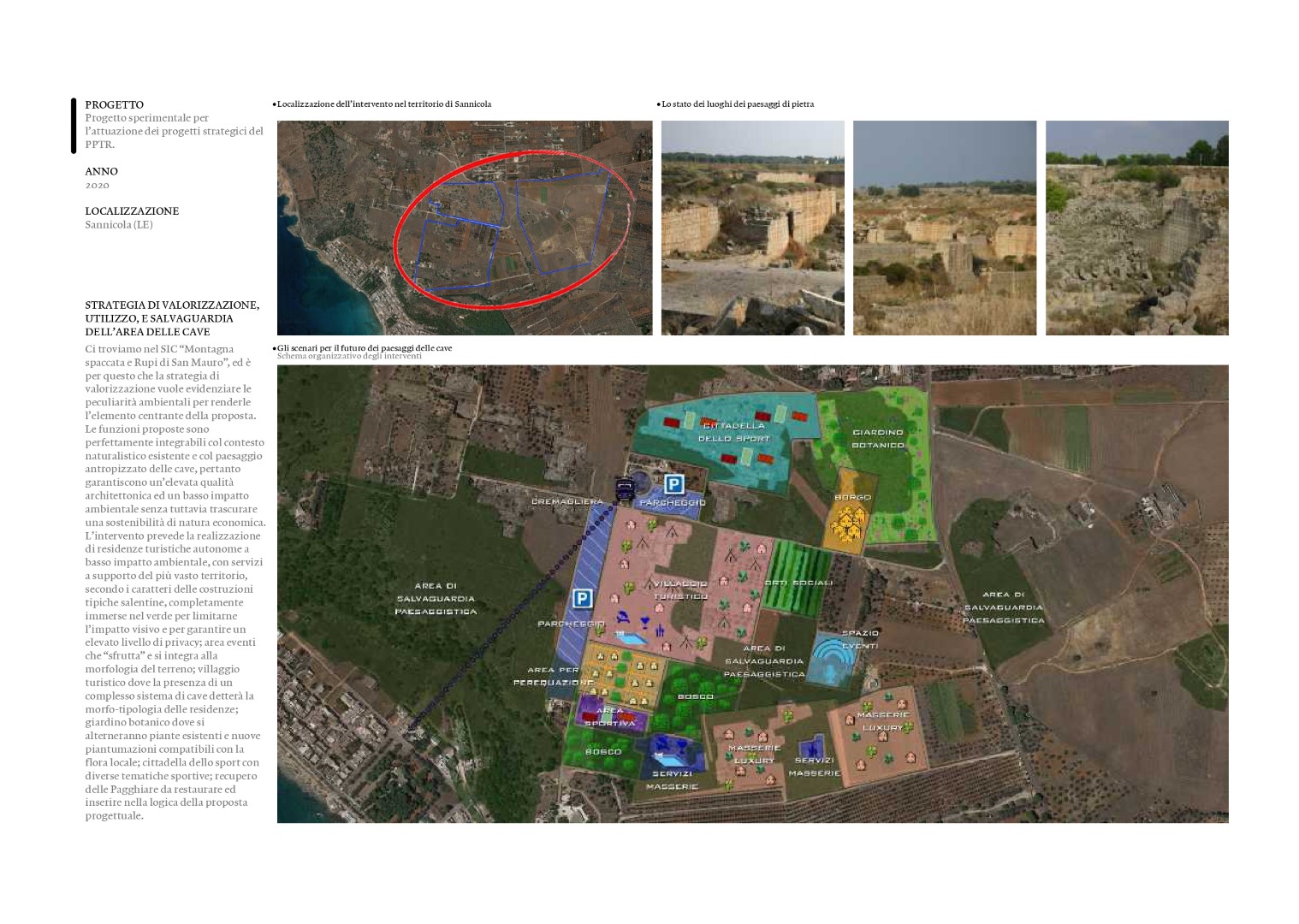Click the SERVIZI MASSERIE label beside lower Bosco
Screen dimensions: 1299x924
pyautogui.click(x=673, y=780)
